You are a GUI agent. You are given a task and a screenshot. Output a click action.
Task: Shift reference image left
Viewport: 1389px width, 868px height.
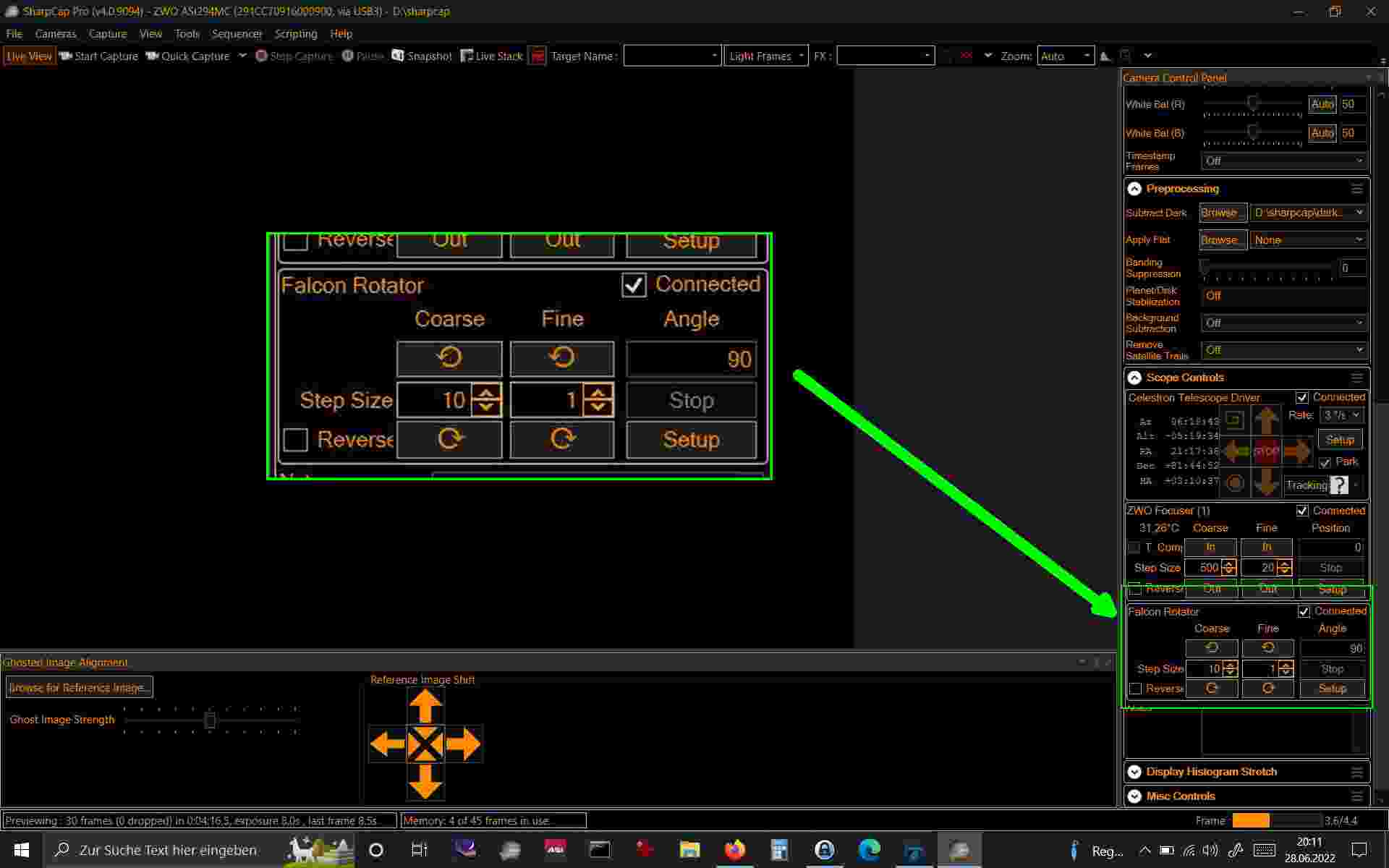[x=387, y=744]
